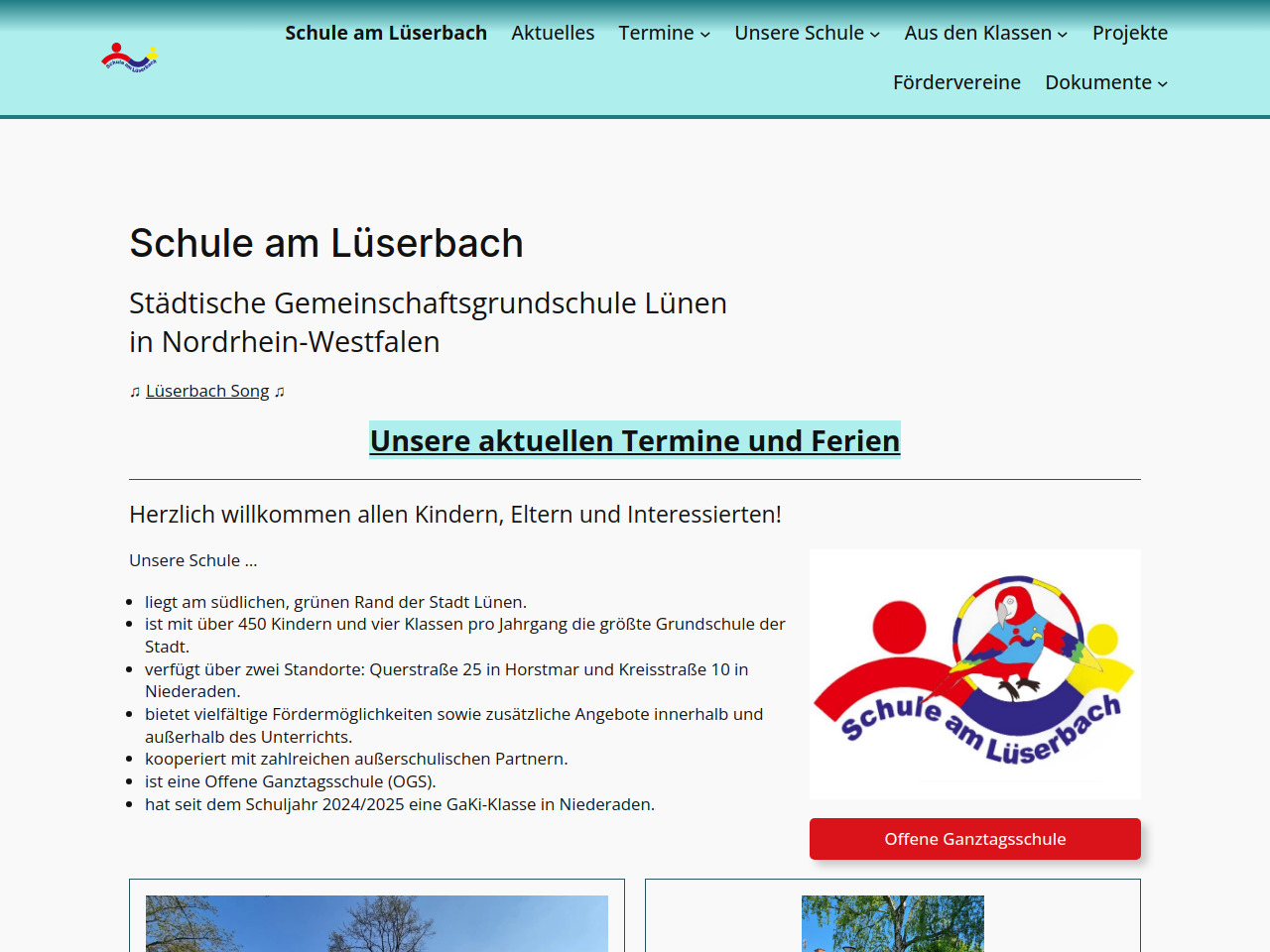Go to the Aktuelles page
1270x952 pixels.
point(553,33)
